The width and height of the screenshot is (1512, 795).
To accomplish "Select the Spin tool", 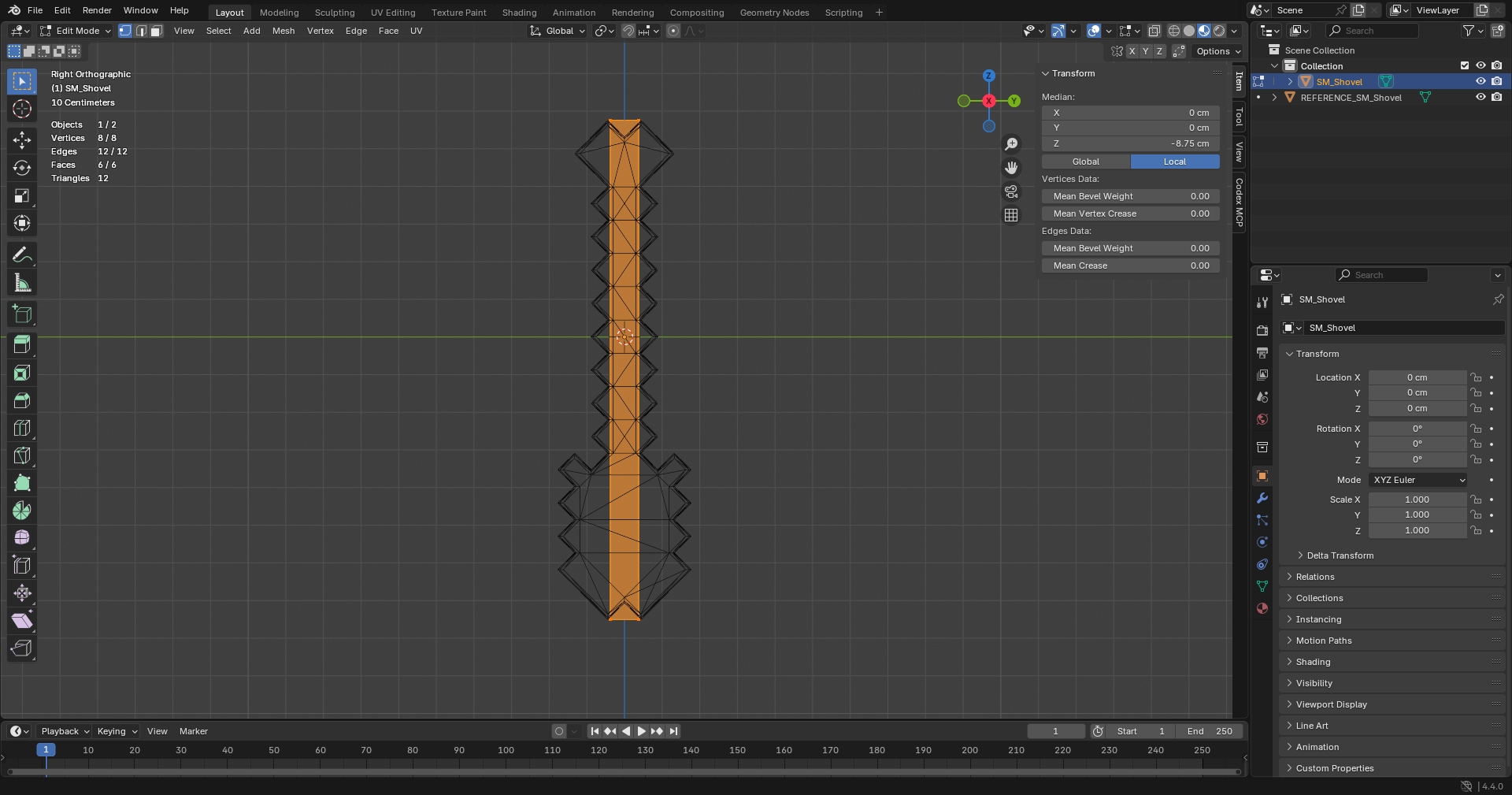I will [x=22, y=511].
